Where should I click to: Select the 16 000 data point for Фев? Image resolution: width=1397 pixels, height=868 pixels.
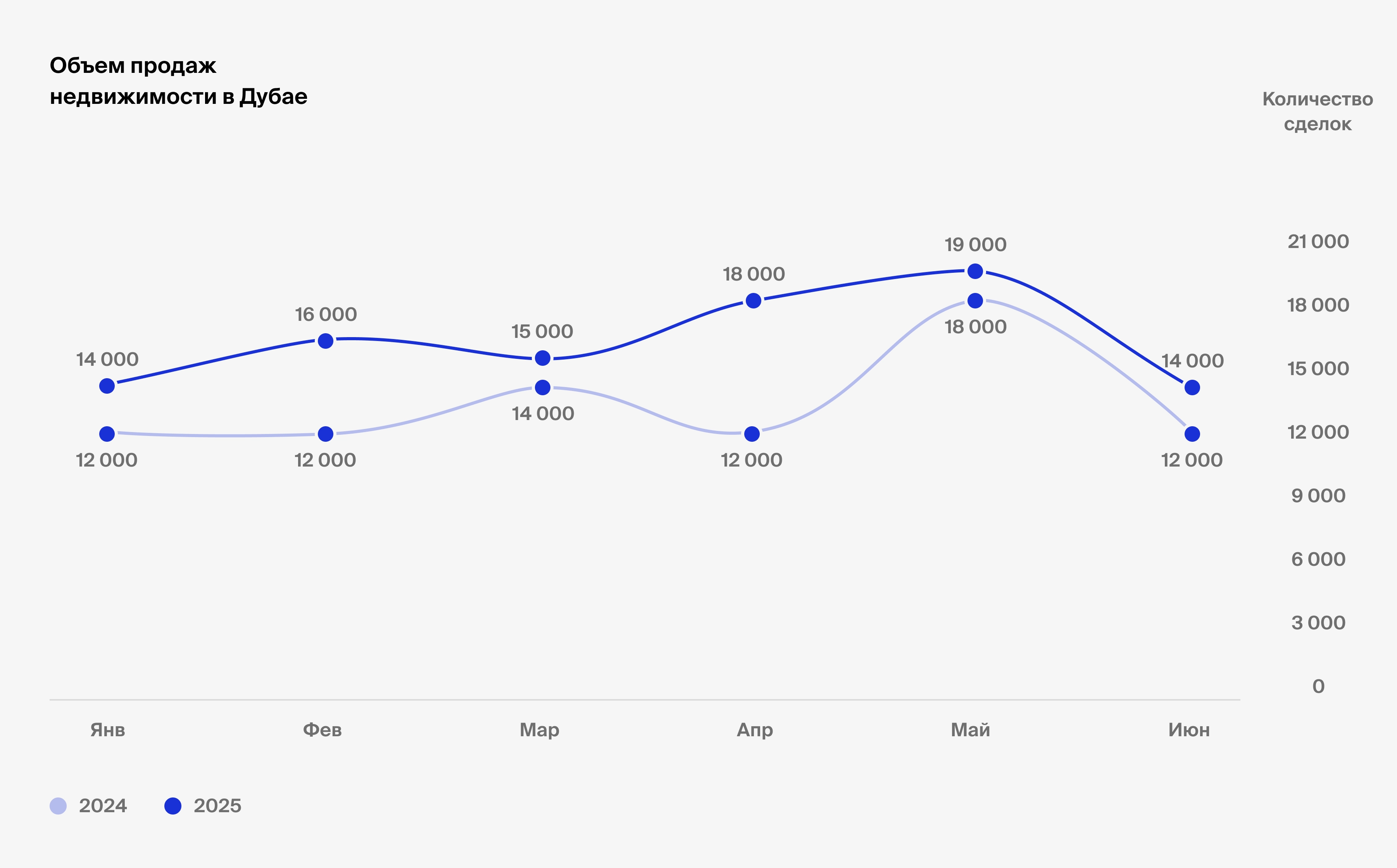(x=326, y=341)
